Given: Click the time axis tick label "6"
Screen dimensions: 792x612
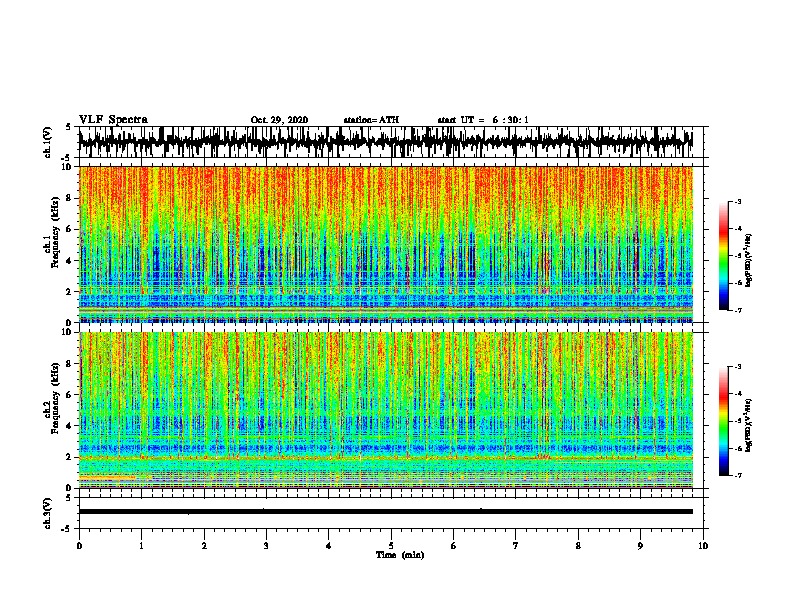Looking at the screenshot, I should [x=454, y=546].
